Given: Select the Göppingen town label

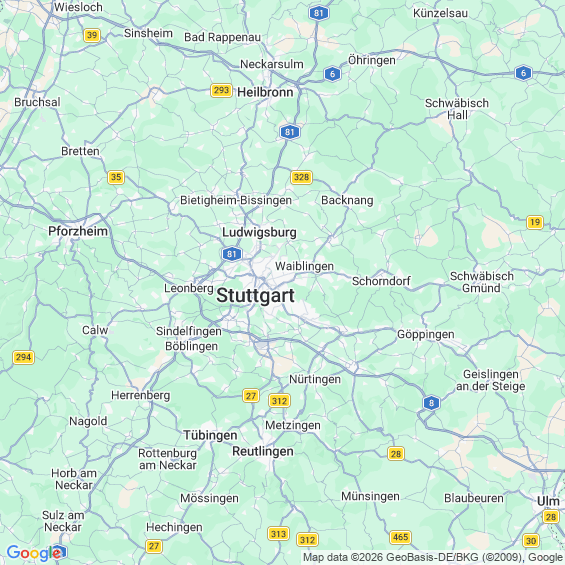Looking at the screenshot, I should (x=426, y=335).
